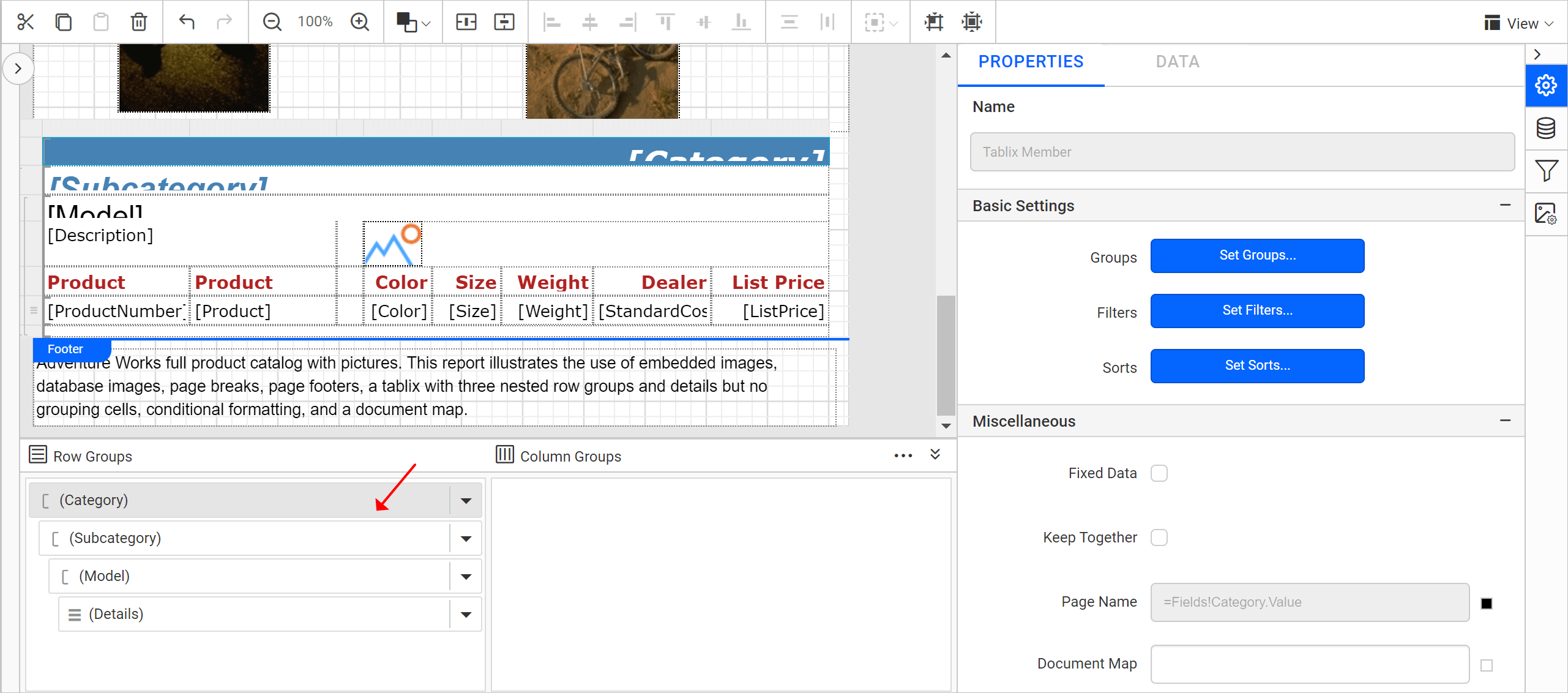Align selected items to top

[666, 22]
